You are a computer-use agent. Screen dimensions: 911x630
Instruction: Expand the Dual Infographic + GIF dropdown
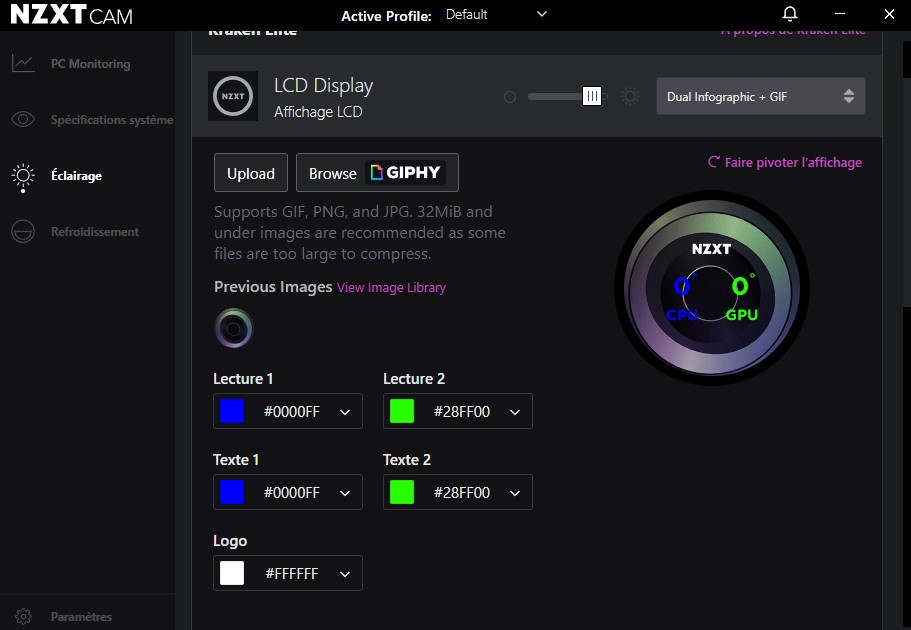click(760, 97)
